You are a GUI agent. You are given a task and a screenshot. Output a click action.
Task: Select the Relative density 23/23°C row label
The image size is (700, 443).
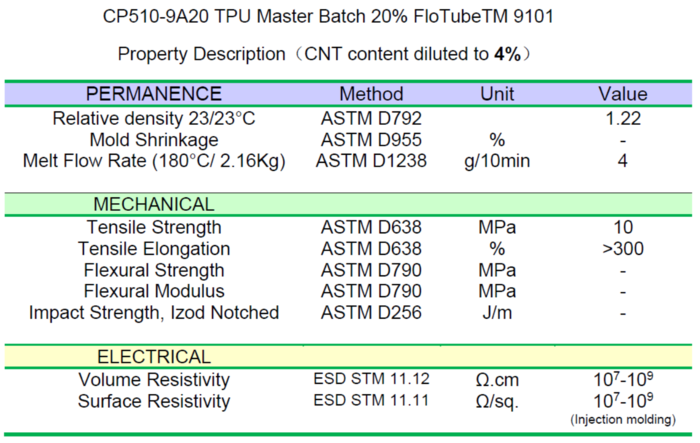[154, 118]
